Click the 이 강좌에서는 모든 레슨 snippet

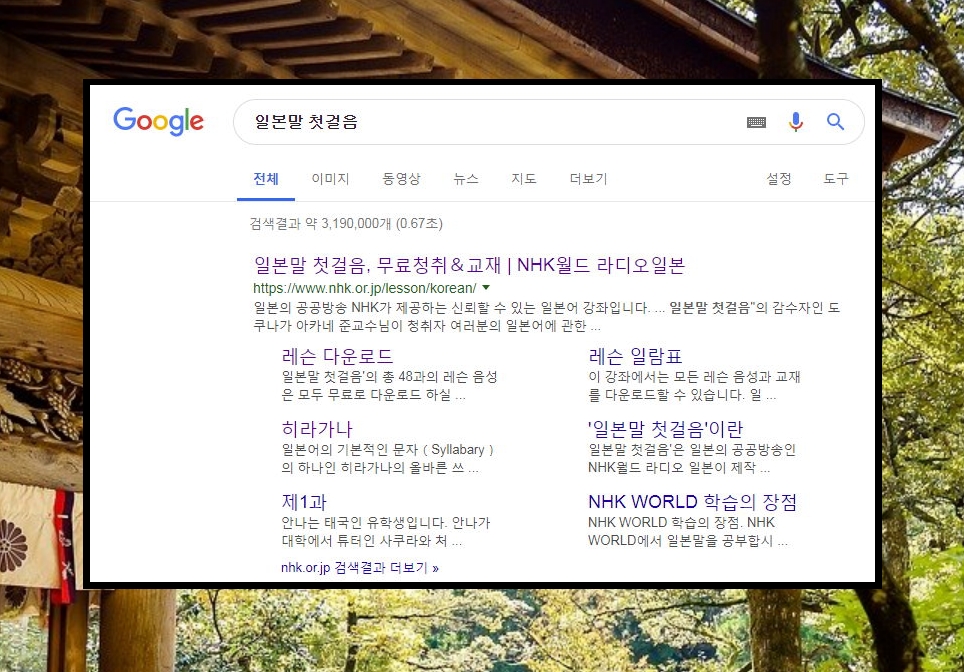click(694, 385)
